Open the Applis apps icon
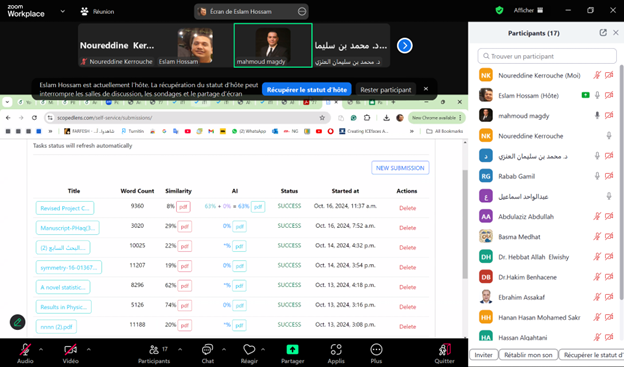The image size is (624, 367). (336, 350)
